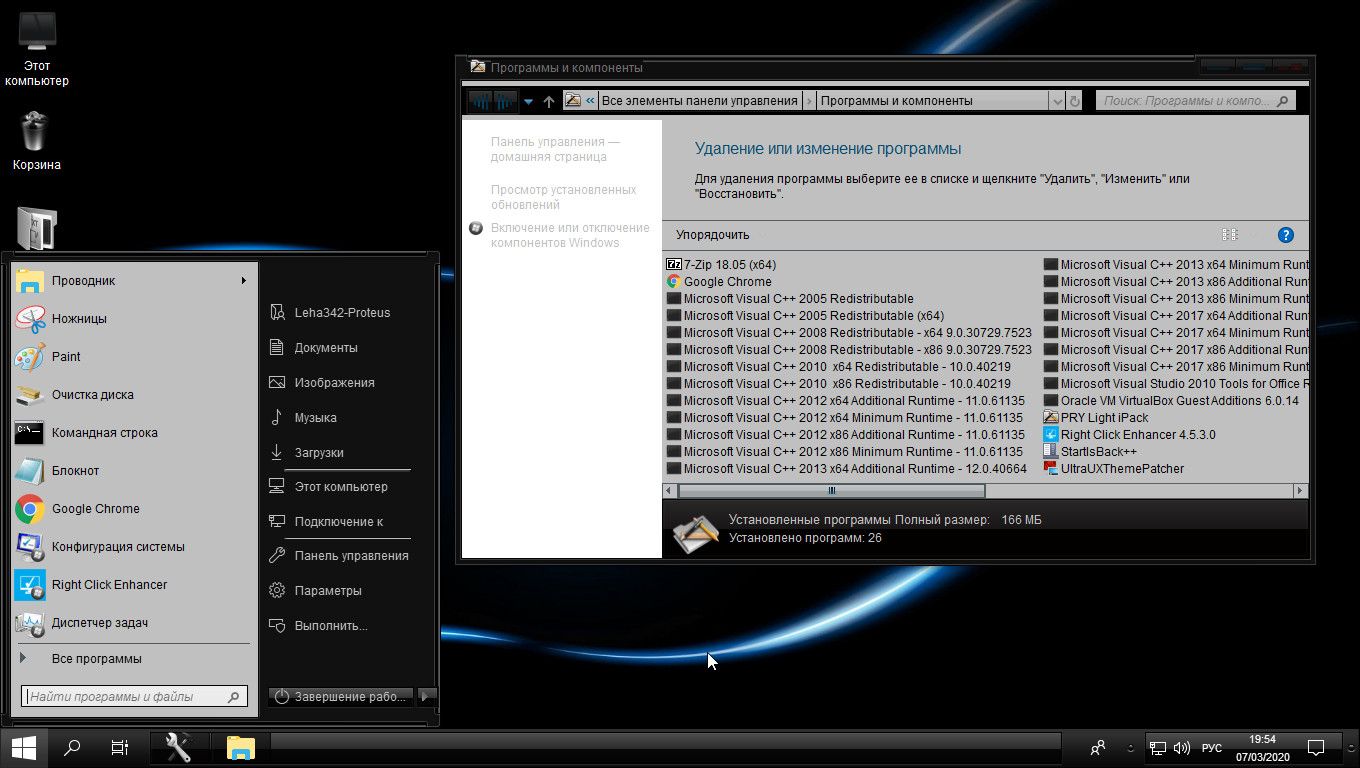Screen dimensions: 1360x768
Task: Open Google Chrome from the Start menu
Action: (134, 509)
